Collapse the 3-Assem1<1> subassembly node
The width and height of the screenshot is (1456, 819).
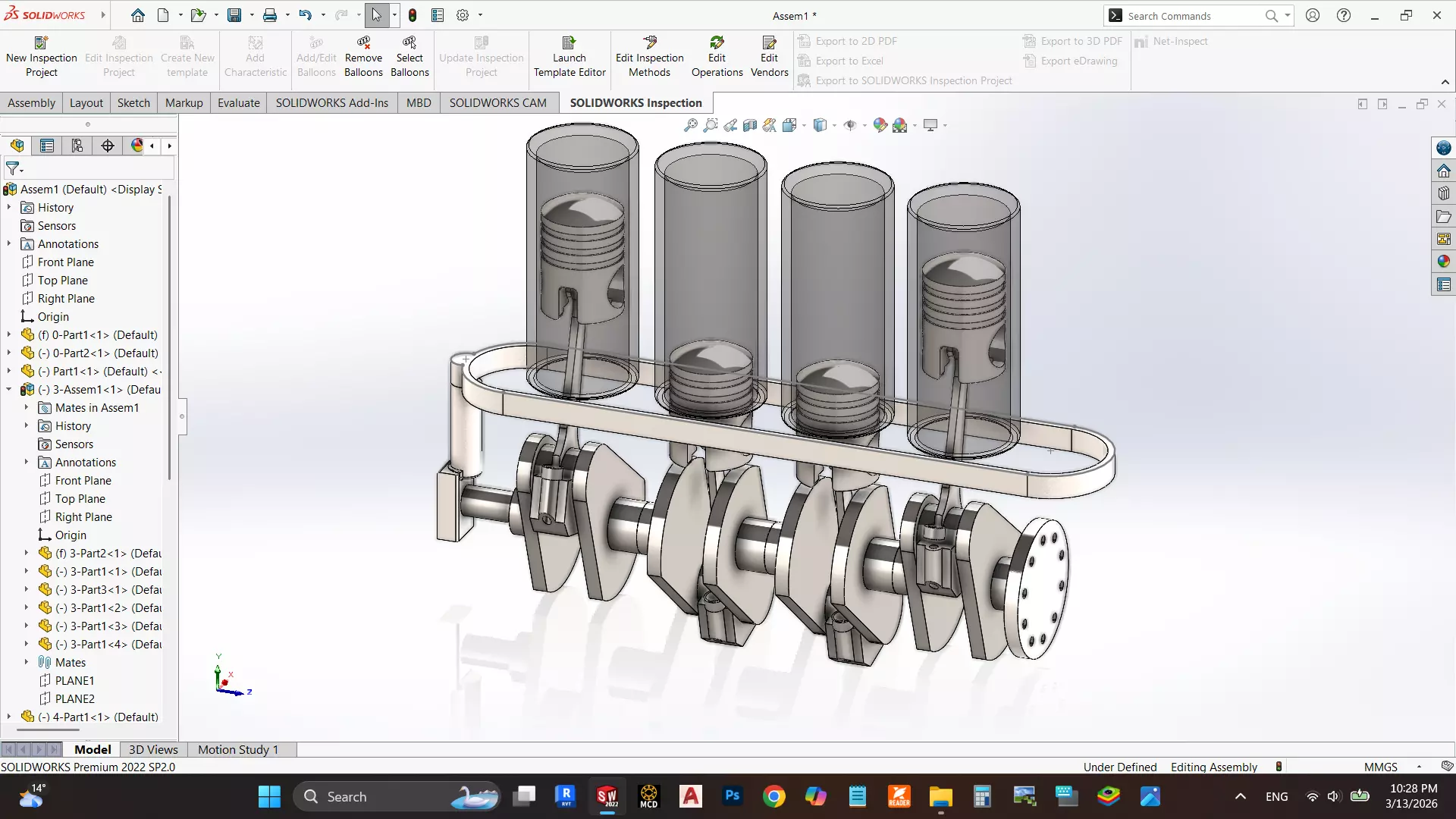(9, 389)
